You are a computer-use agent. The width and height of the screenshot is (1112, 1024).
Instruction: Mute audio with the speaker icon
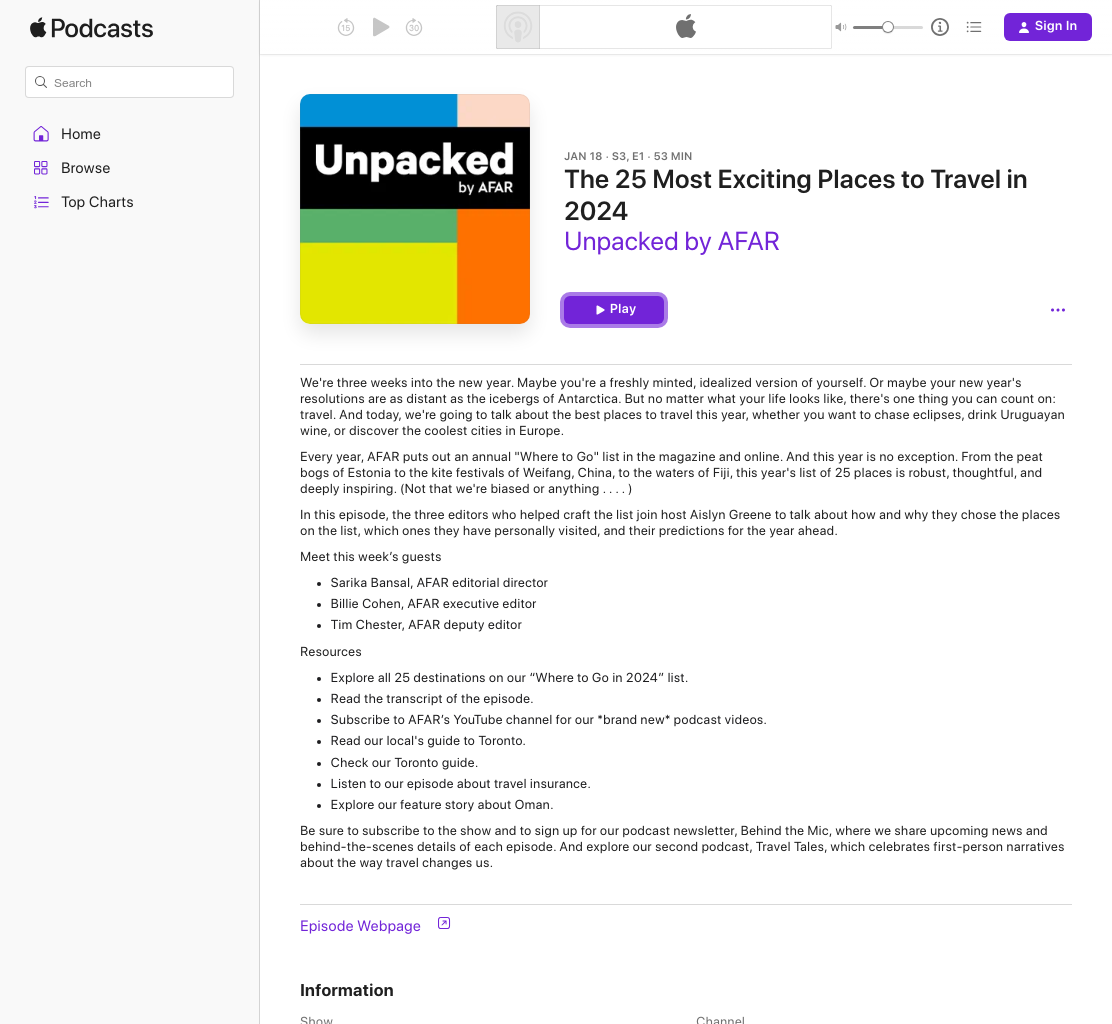[x=840, y=28]
